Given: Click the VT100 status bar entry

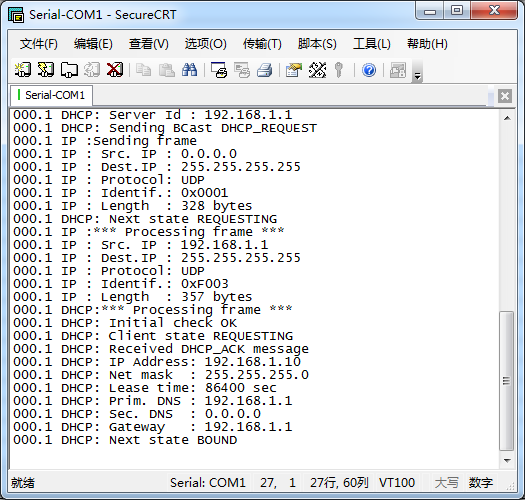Looking at the screenshot, I should [397, 483].
